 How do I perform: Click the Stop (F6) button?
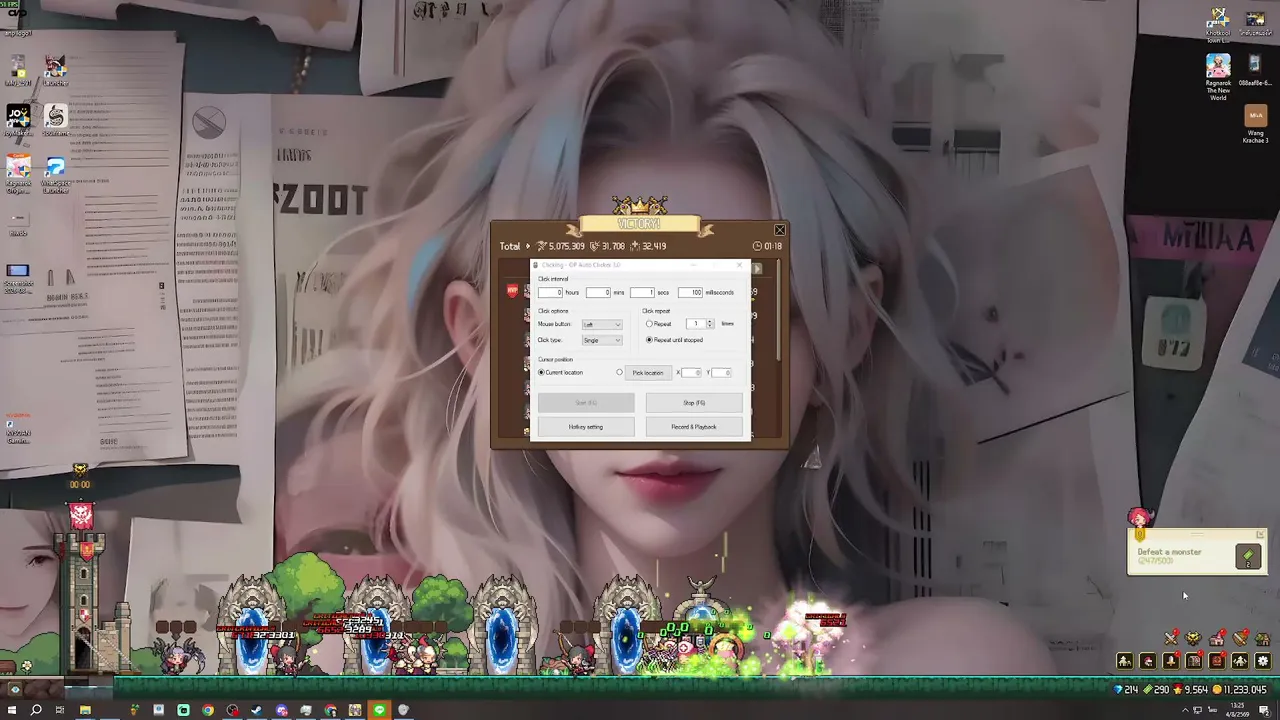(x=694, y=403)
